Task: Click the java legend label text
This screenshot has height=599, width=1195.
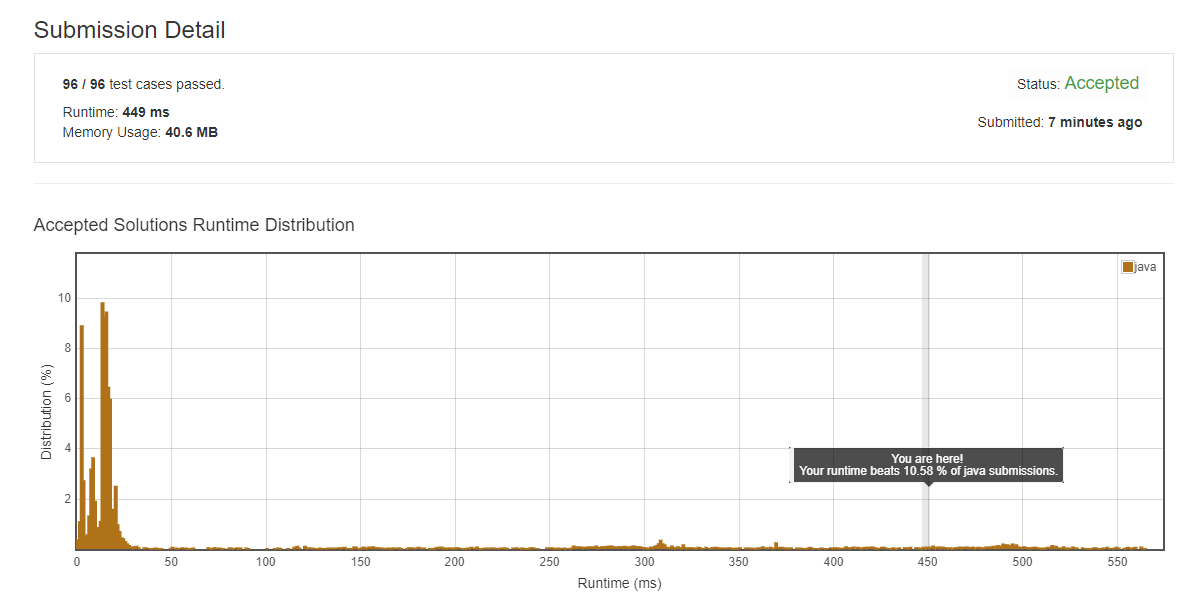Action: 1146,267
